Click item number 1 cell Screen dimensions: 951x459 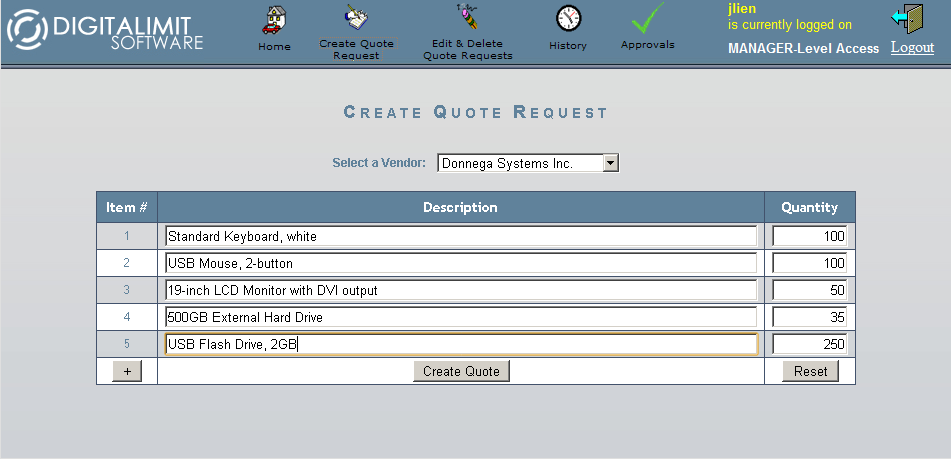coord(127,236)
